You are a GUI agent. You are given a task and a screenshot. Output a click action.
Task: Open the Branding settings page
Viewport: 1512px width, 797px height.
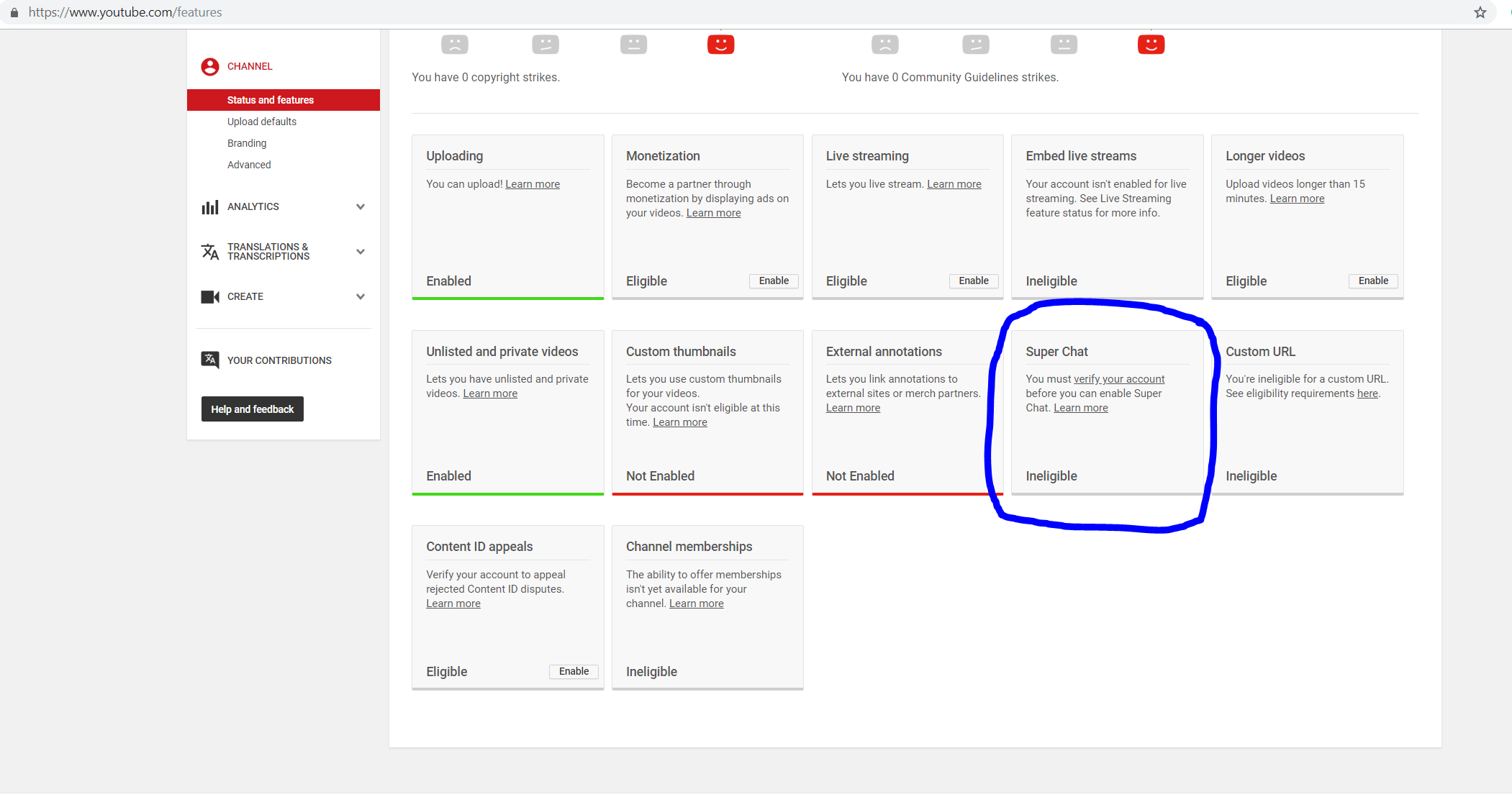coord(247,143)
